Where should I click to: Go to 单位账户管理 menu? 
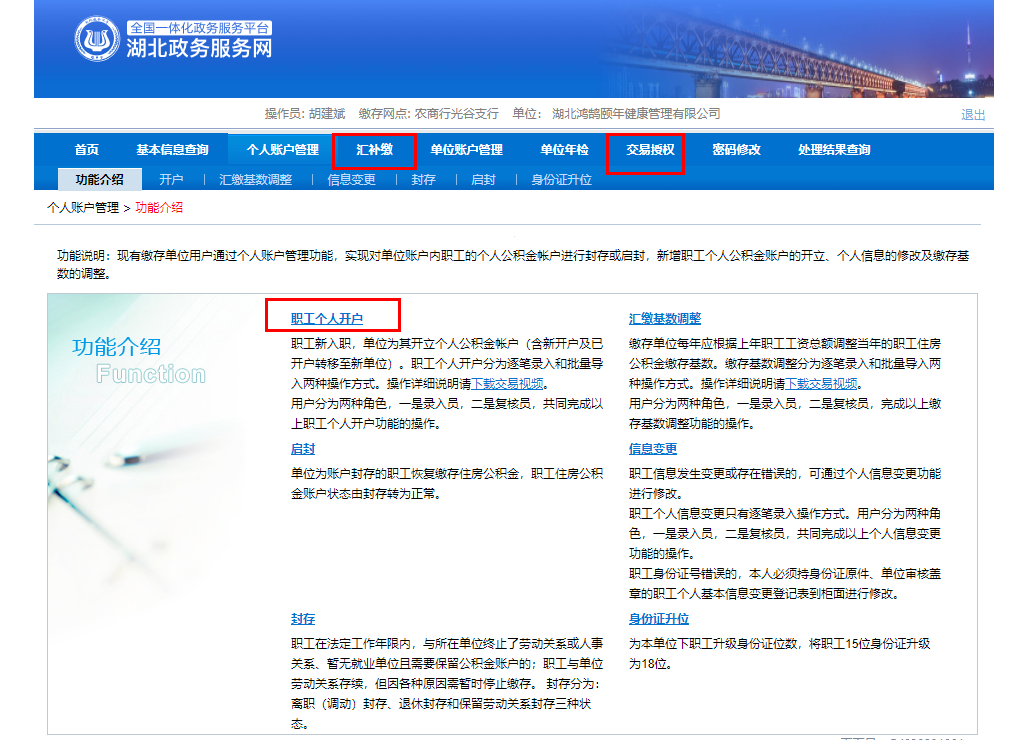coord(466,150)
